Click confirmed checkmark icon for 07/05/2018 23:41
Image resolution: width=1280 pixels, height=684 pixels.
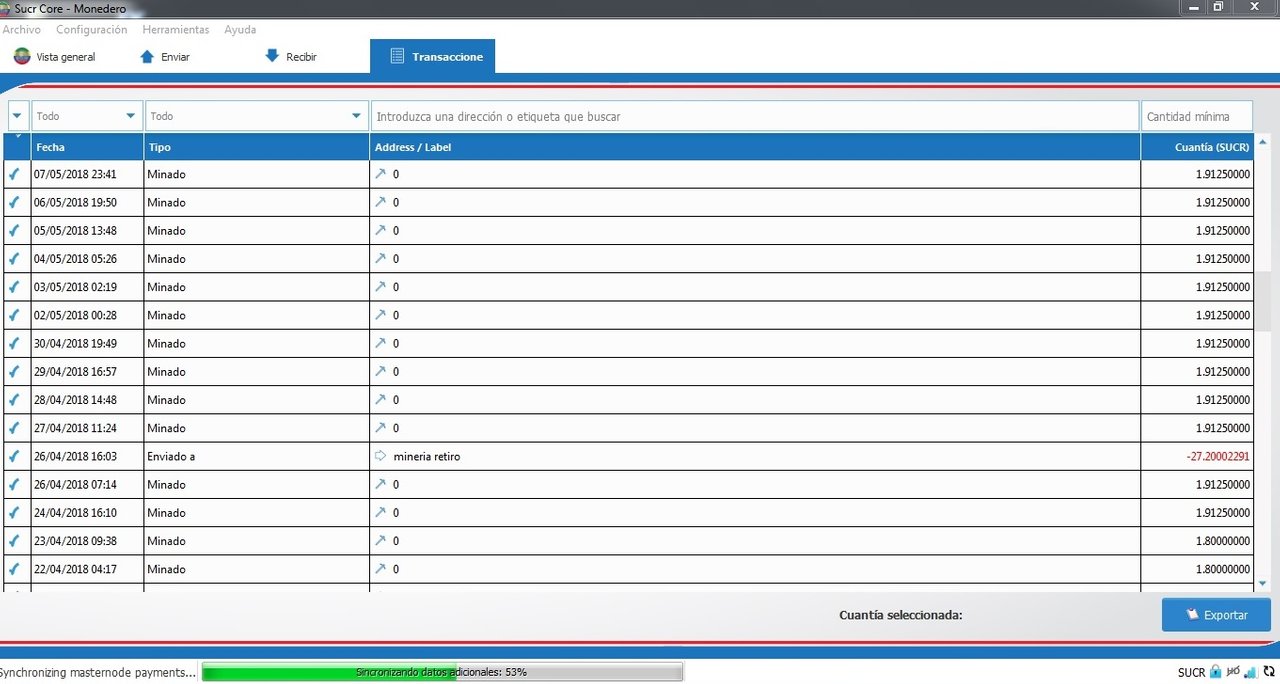coord(14,174)
